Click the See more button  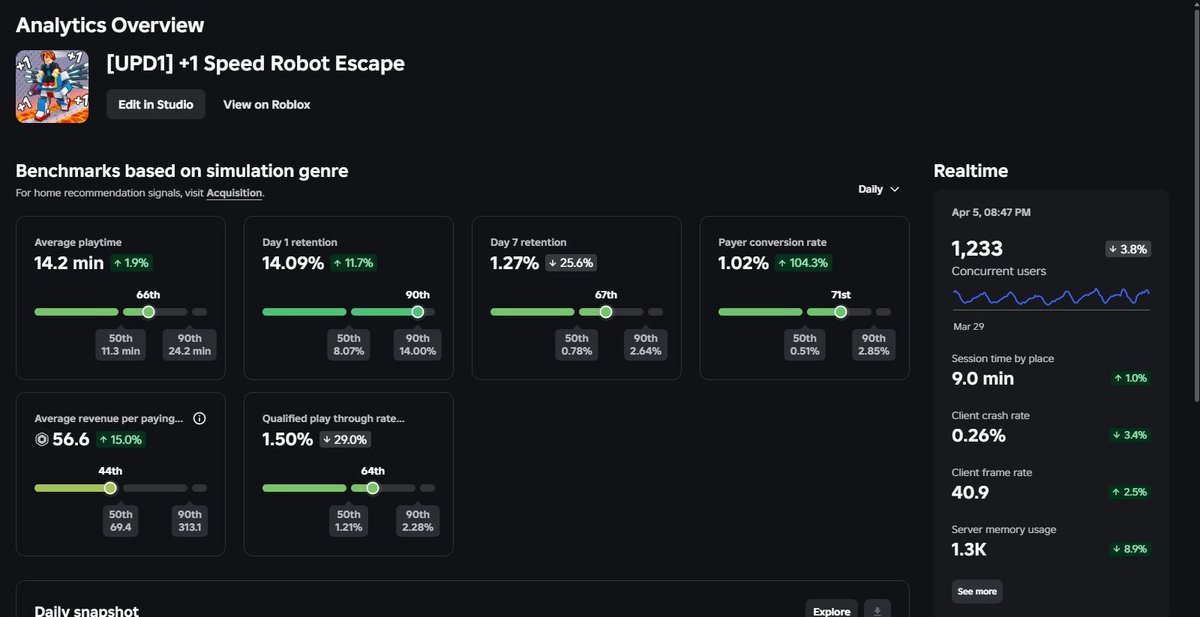tap(977, 591)
